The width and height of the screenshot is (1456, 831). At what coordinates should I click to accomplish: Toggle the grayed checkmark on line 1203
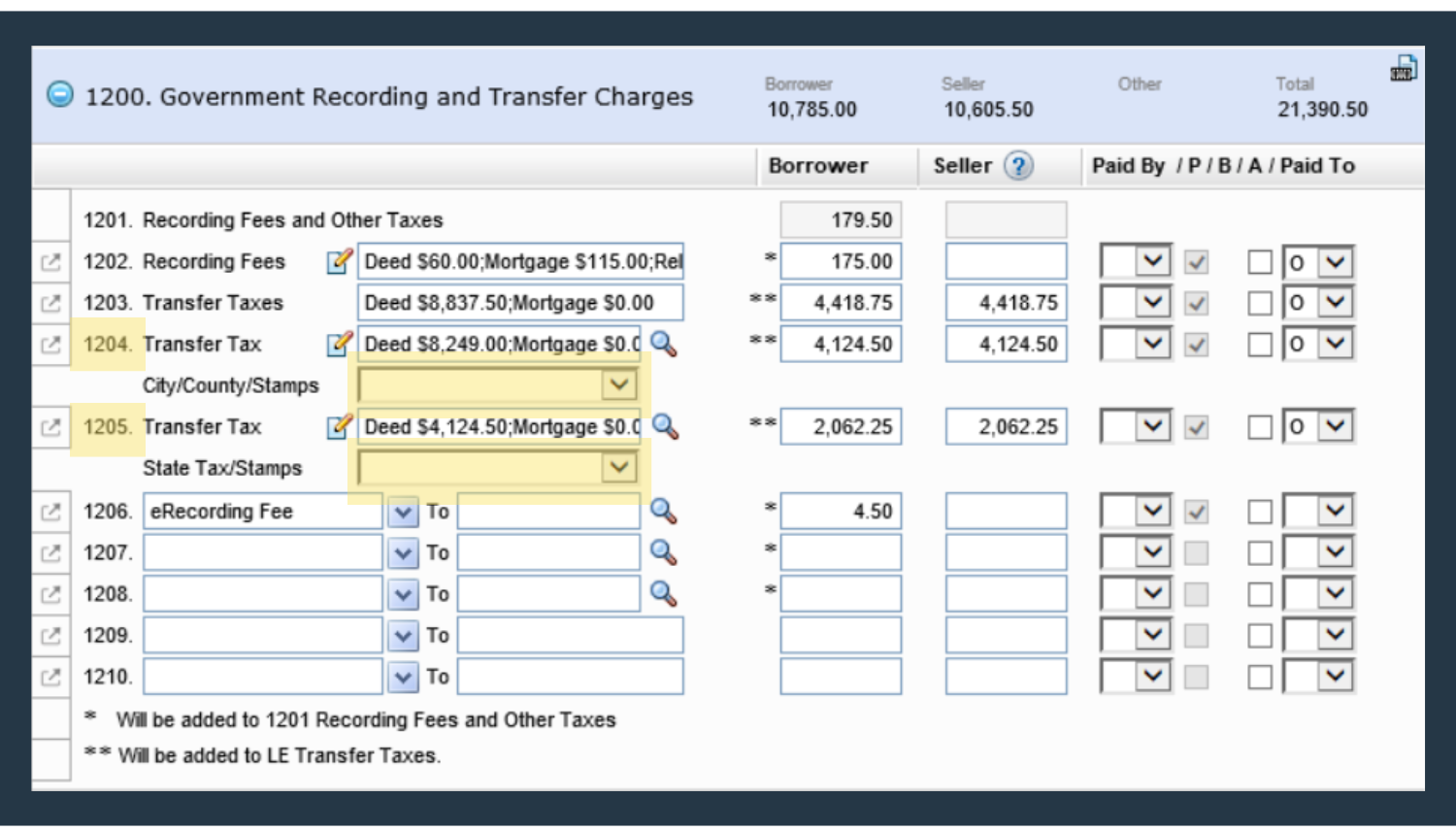1197,303
